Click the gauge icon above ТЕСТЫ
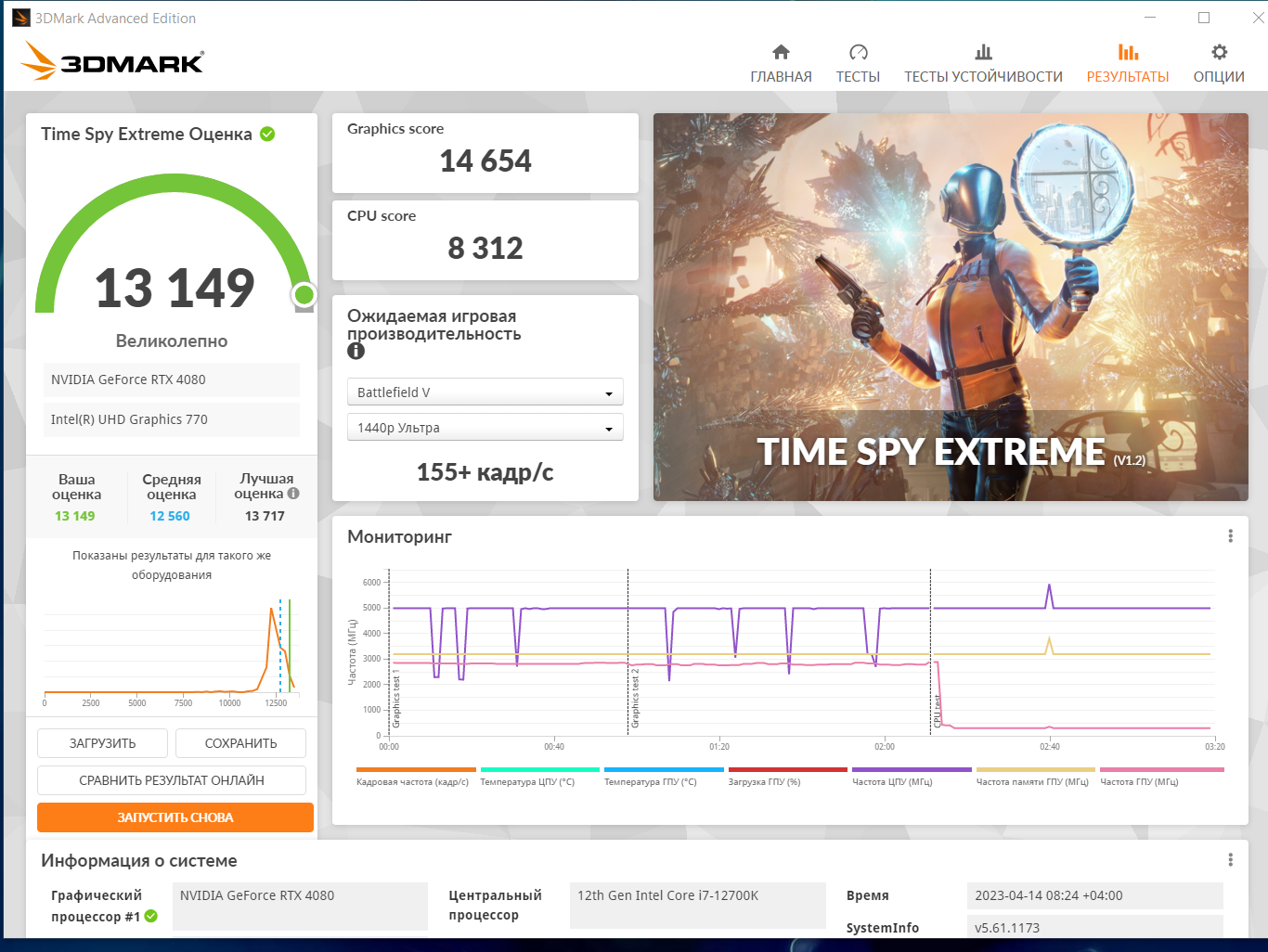This screenshot has height=952, width=1268. click(858, 52)
